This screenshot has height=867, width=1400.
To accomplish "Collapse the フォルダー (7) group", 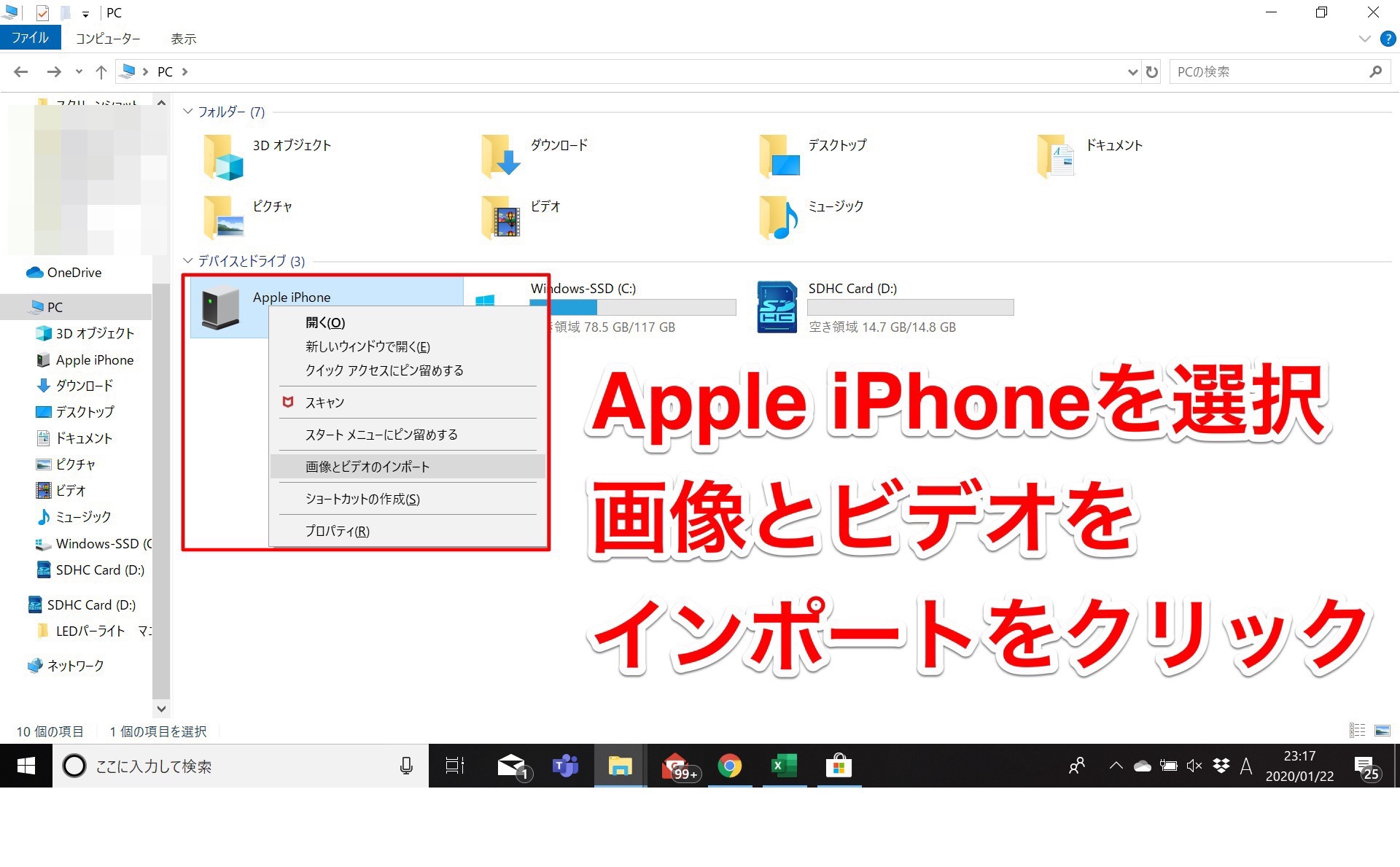I will click(188, 112).
